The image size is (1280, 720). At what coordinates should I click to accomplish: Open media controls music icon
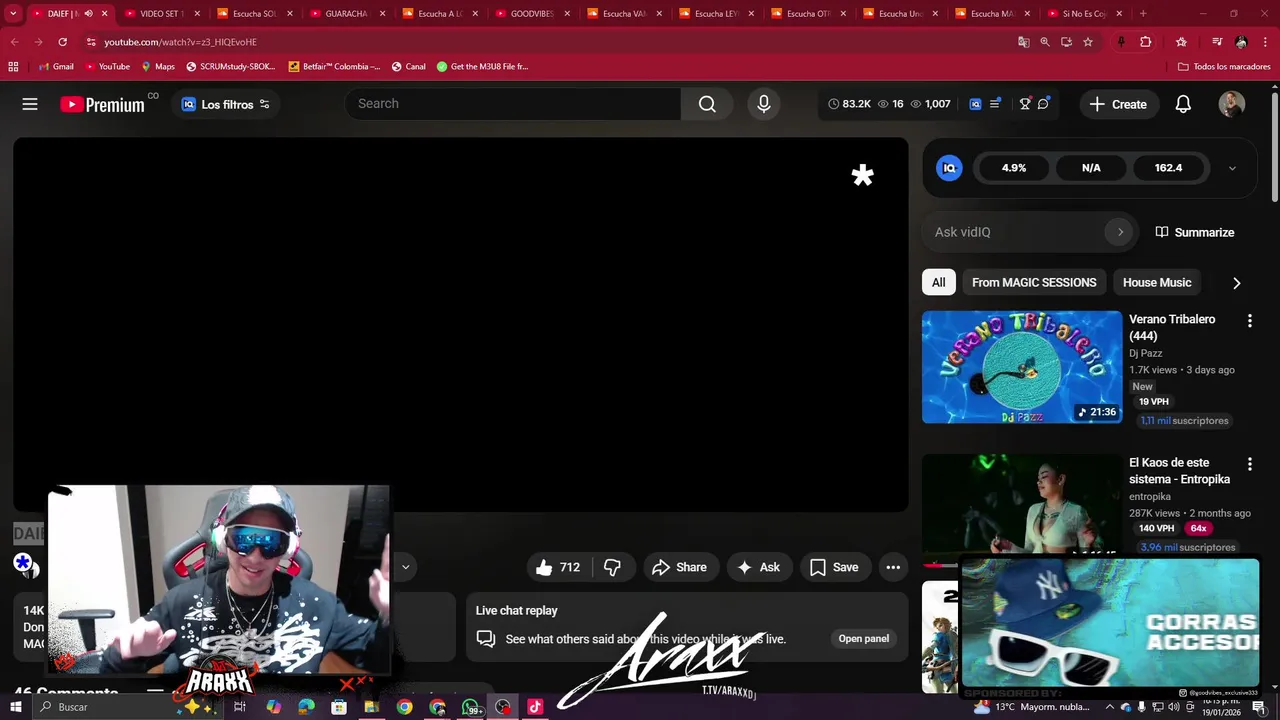tap(1217, 42)
